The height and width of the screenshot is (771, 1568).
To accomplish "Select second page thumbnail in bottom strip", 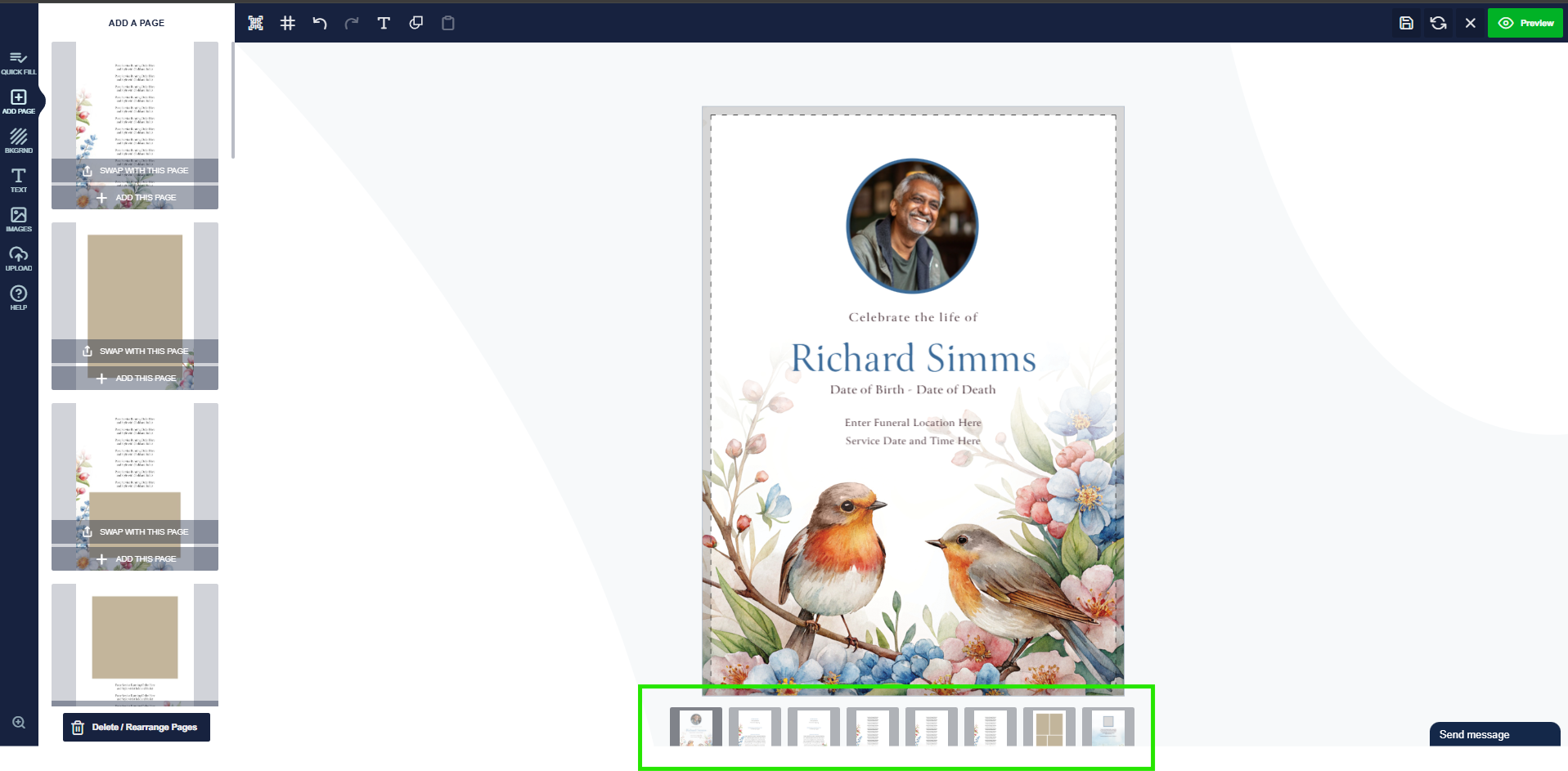I will [755, 727].
